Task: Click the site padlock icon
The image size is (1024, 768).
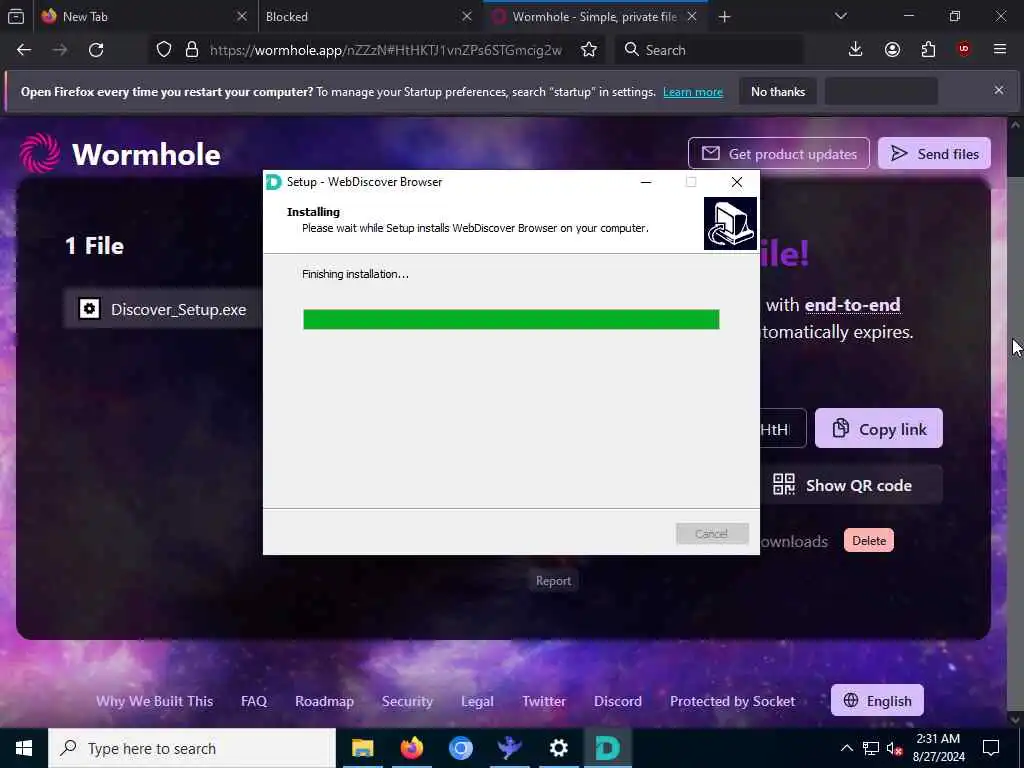Action: point(191,50)
